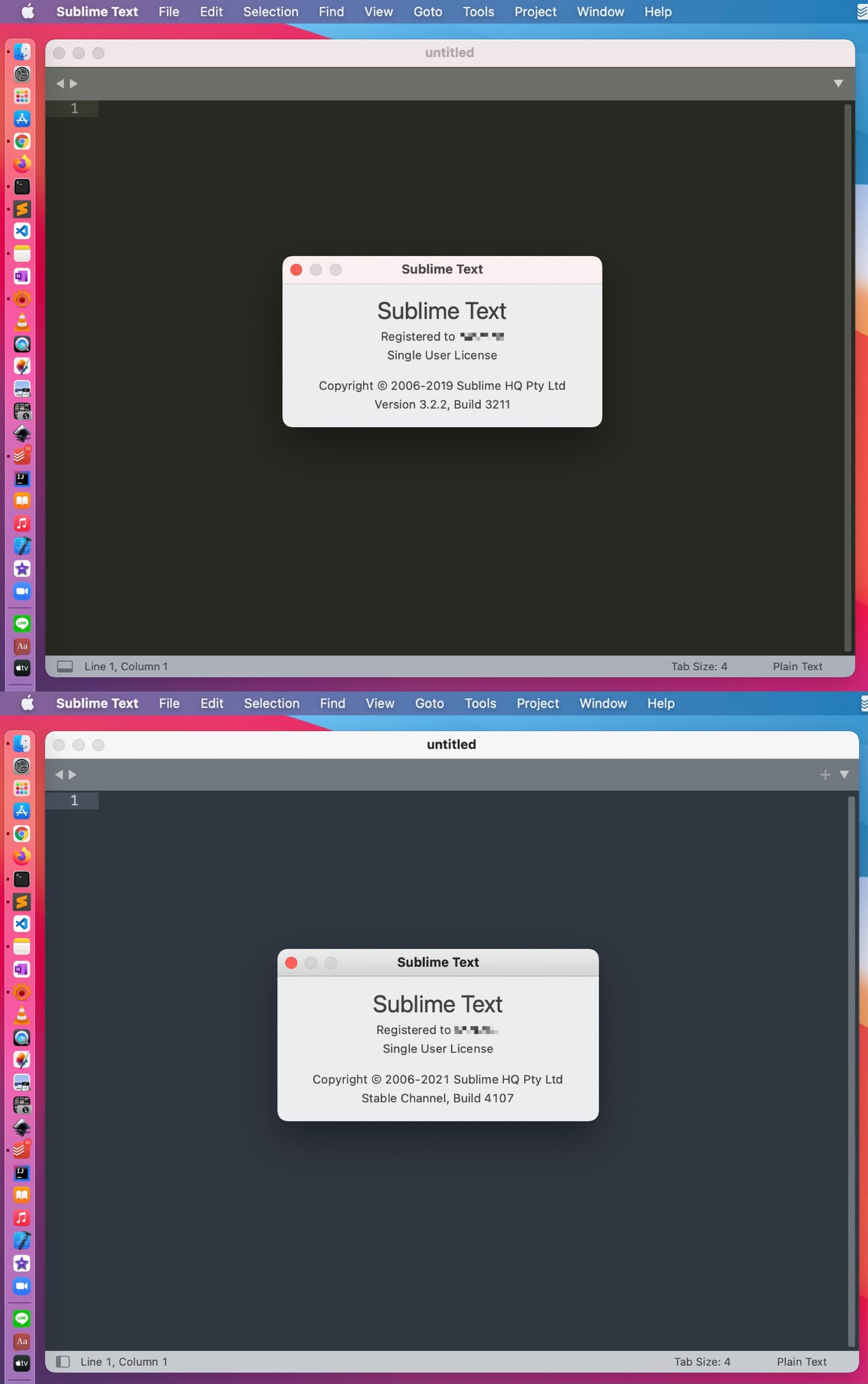The width and height of the screenshot is (868, 1384).
Task: Open File menu above Build 3211 window
Action: [169, 11]
